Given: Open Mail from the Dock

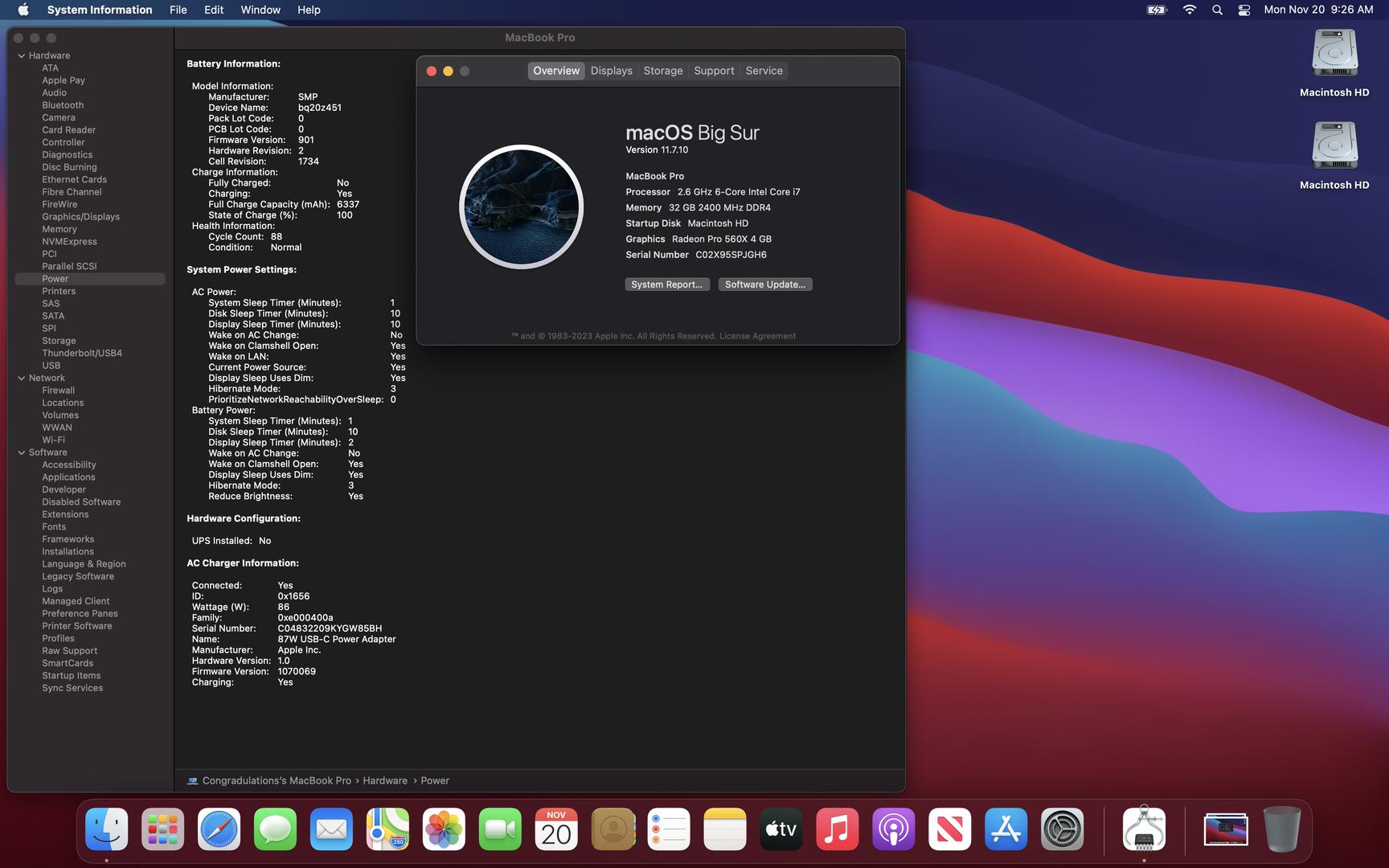Looking at the screenshot, I should click(331, 829).
